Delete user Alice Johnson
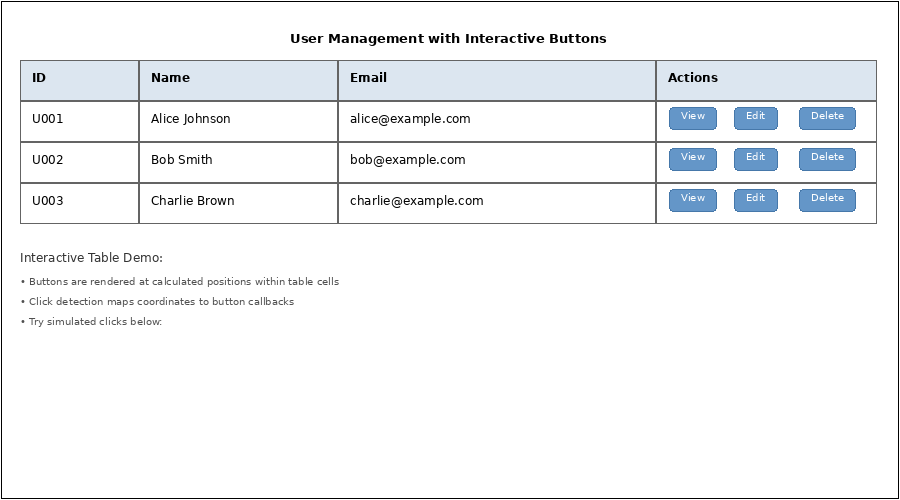The image size is (900, 500). click(827, 118)
